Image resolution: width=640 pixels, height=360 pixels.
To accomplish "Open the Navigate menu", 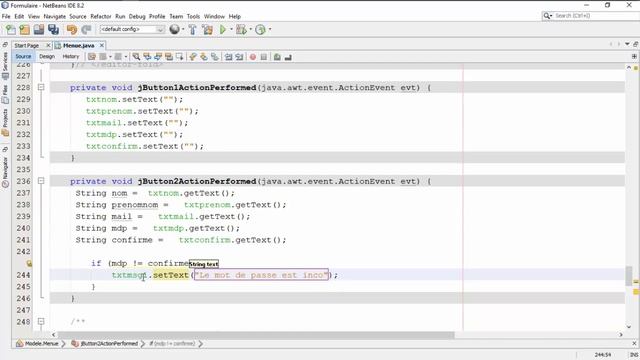I will 54,16.
